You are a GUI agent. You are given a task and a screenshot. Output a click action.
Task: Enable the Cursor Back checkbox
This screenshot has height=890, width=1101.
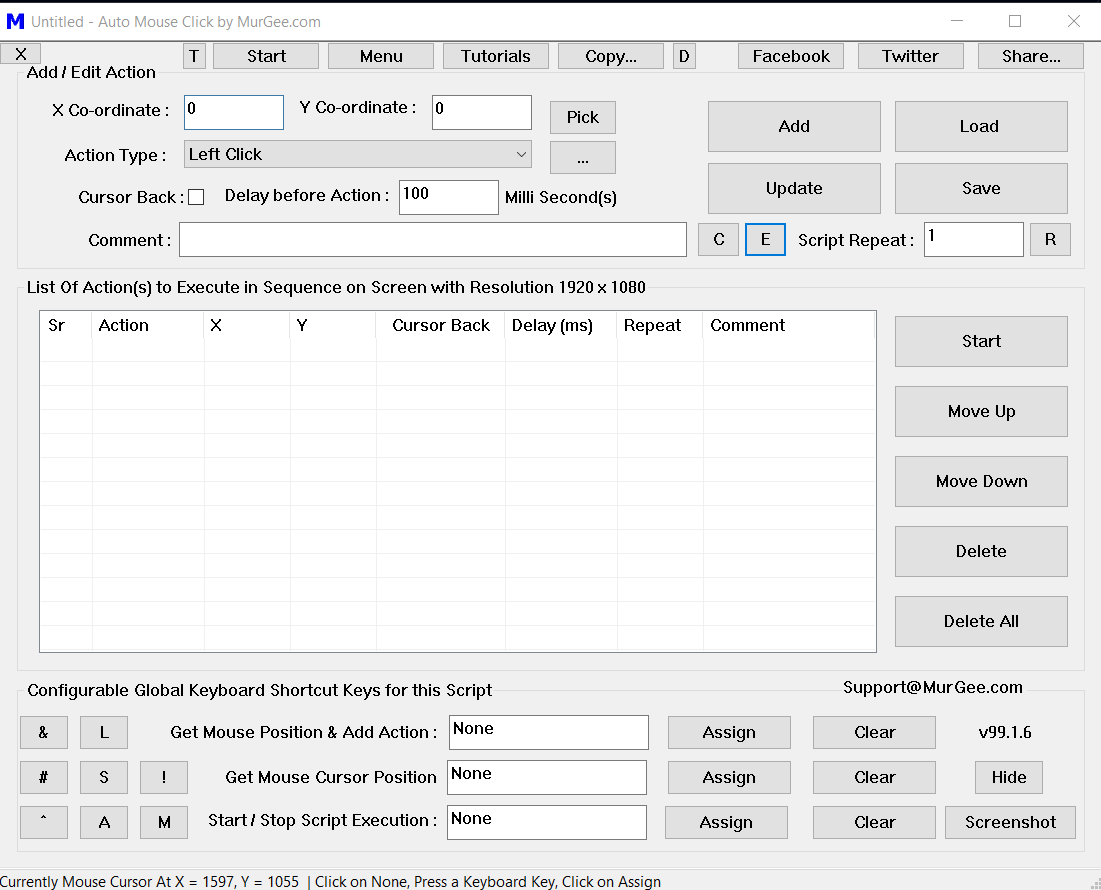[x=196, y=196]
